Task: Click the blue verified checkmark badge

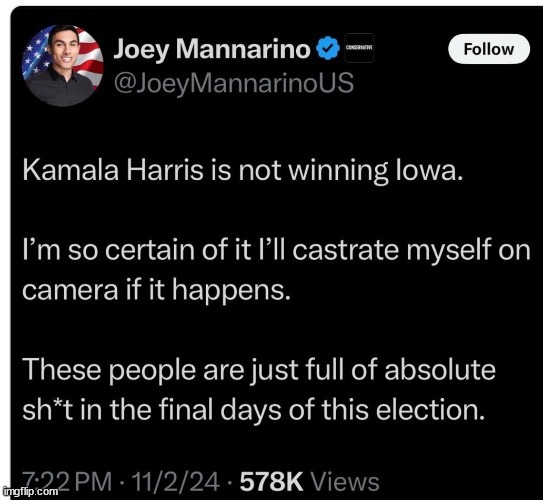Action: (x=328, y=48)
